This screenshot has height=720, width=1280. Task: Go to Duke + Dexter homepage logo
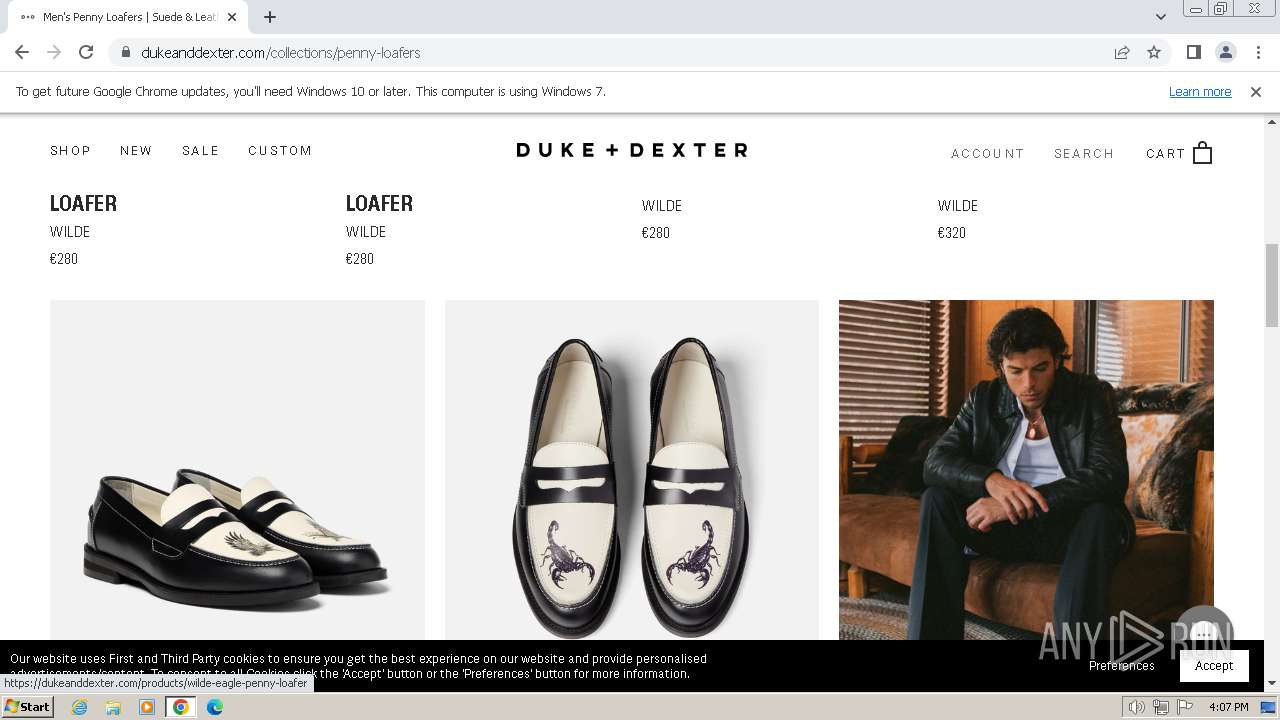632,150
